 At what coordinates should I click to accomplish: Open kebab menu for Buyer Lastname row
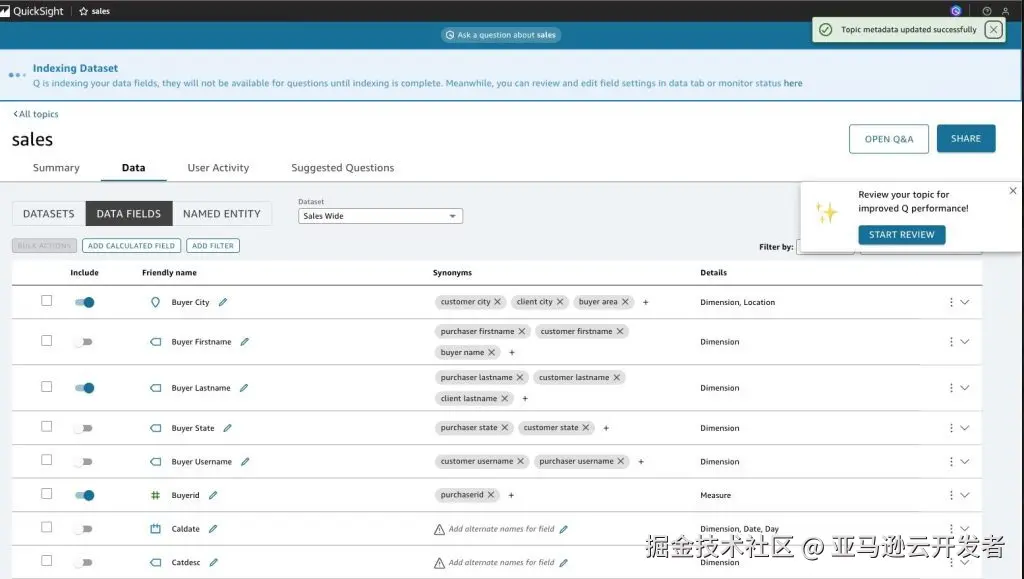951,388
